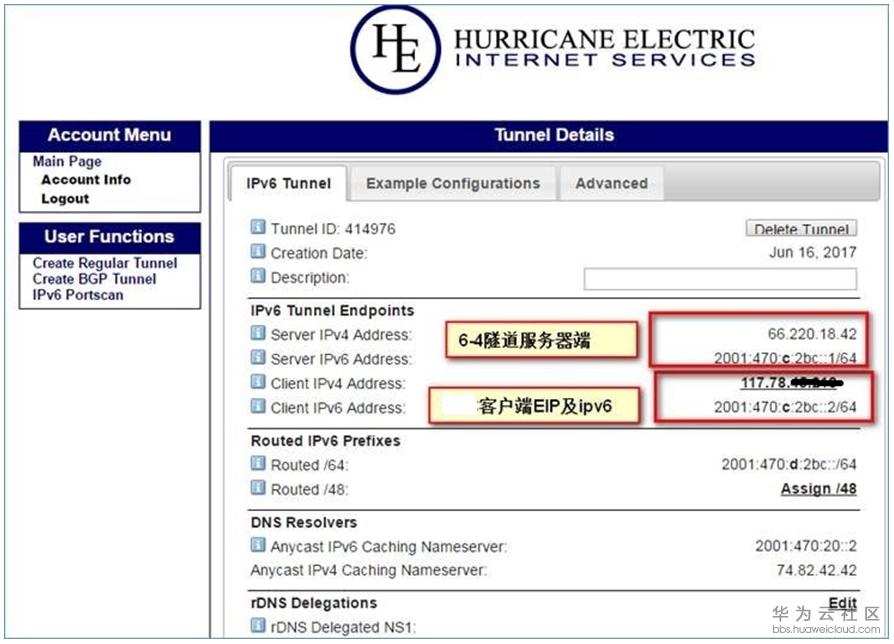Image resolution: width=894 pixels, height=644 pixels.
Task: Open Create Regular Tunnel link
Action: click(x=105, y=263)
